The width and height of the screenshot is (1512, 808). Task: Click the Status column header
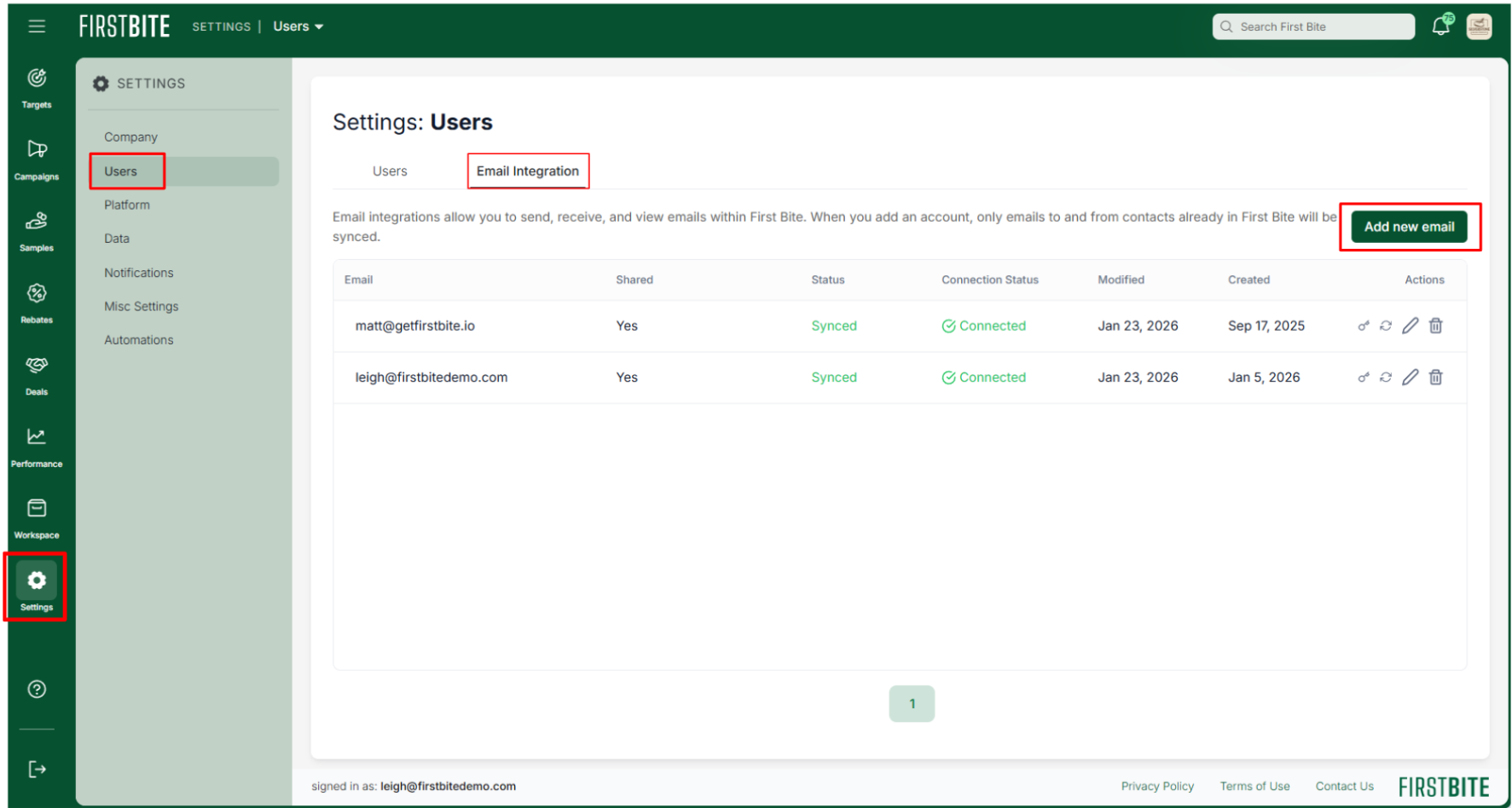click(x=828, y=280)
